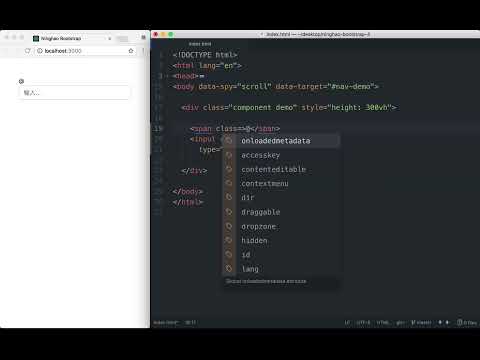Click the html lang="en" code line
The image size is (480, 360).
(x=207, y=66)
